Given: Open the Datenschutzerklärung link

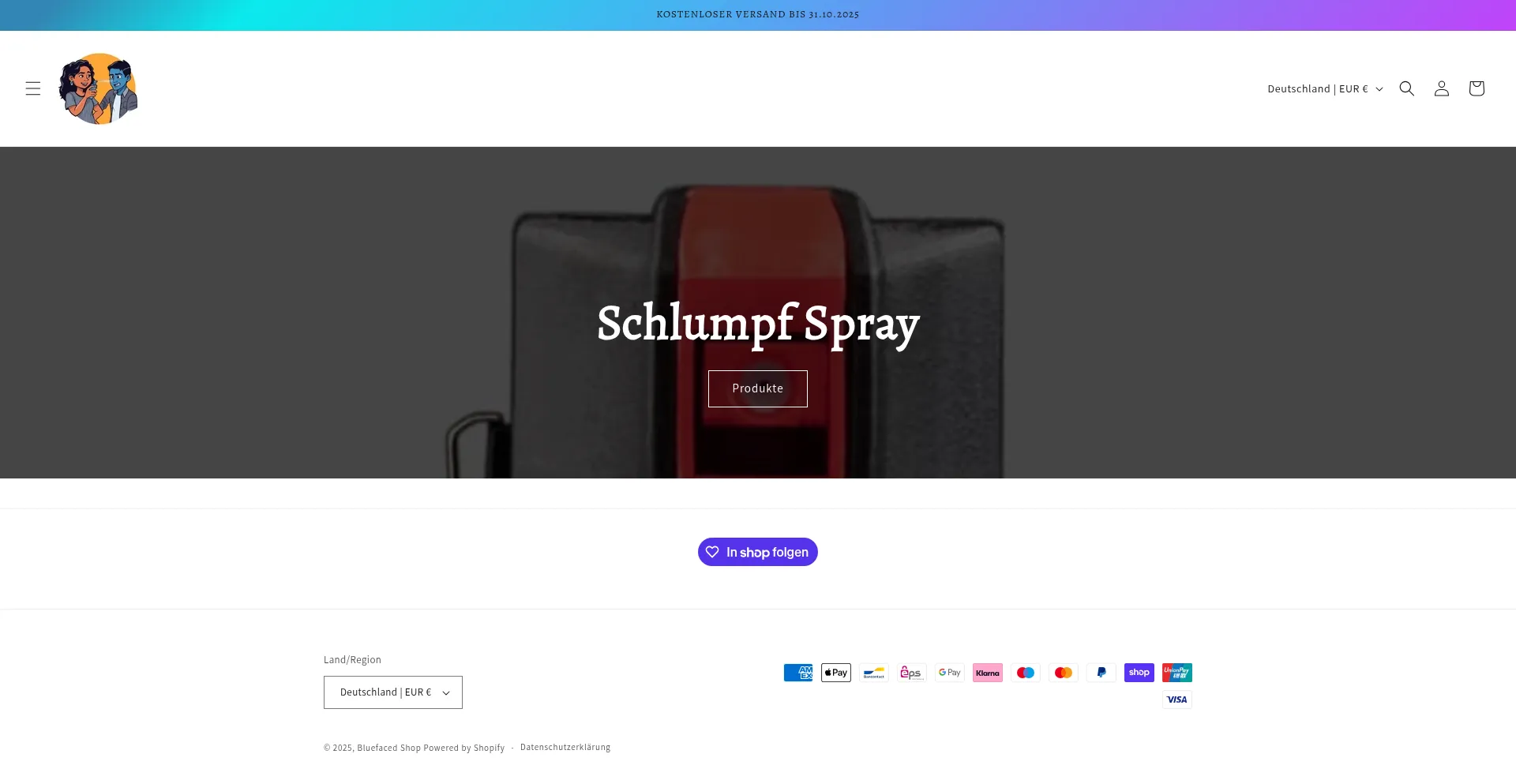Looking at the screenshot, I should click(565, 747).
